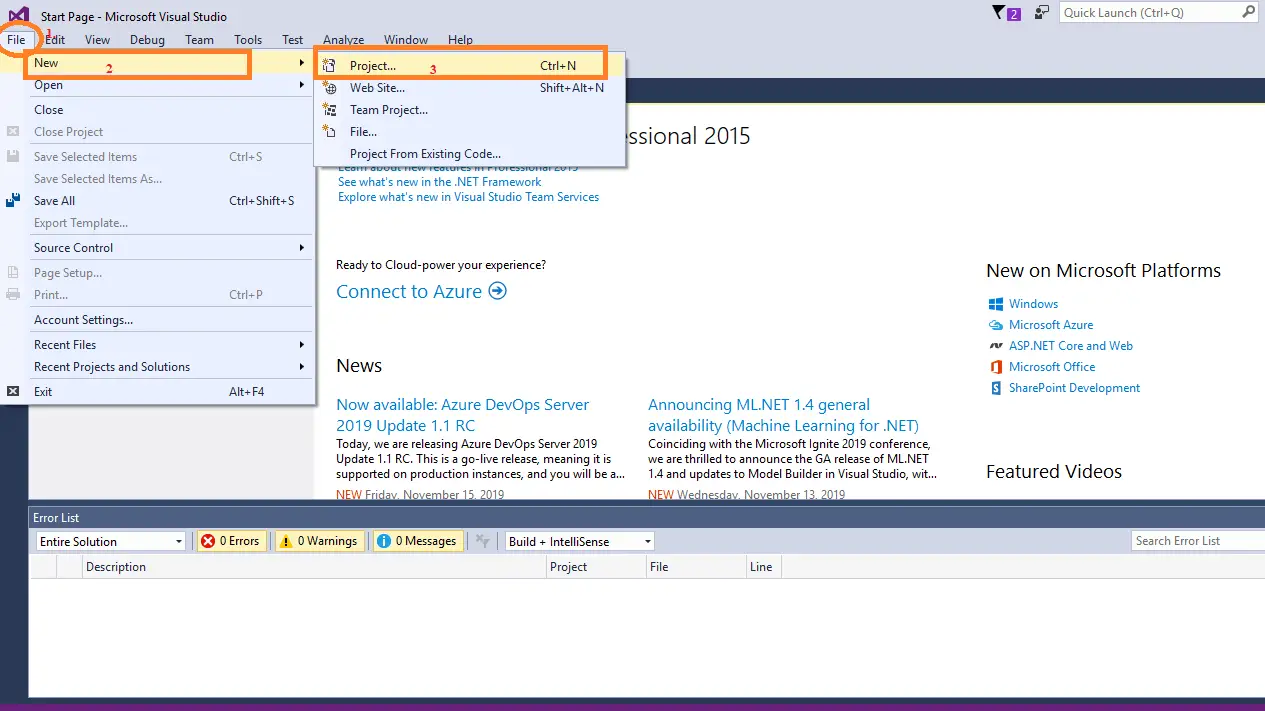
Task: Click the Description column header
Action: tap(116, 567)
